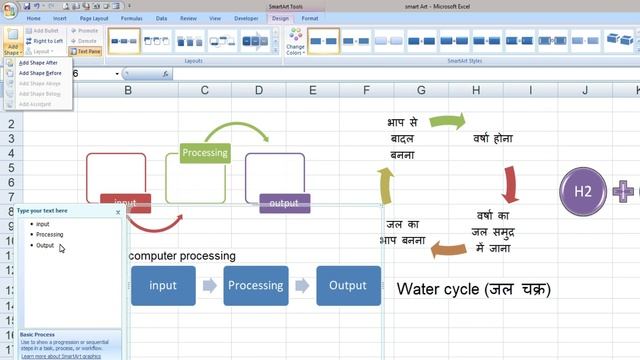
Task: Select the green arrow in water cycle
Action: tap(448, 121)
